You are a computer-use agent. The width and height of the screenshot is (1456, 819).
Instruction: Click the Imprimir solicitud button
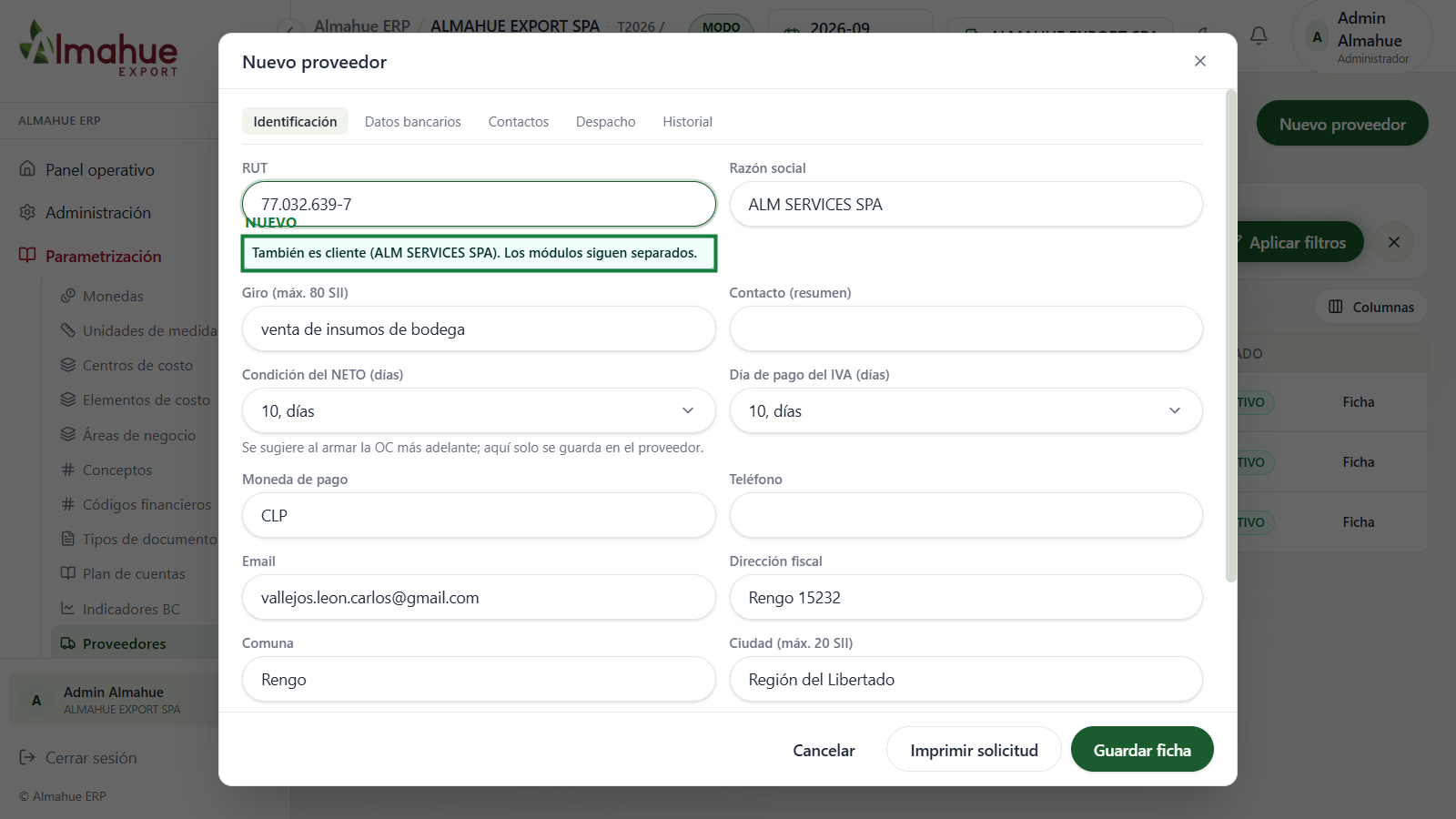(x=974, y=750)
